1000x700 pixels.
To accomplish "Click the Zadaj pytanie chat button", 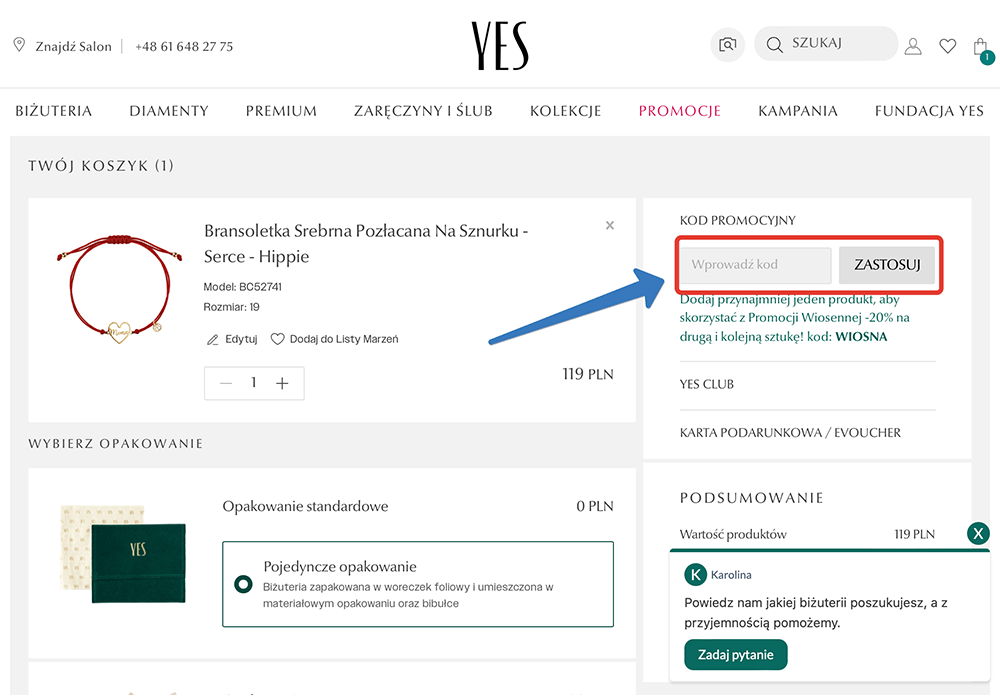I will [736, 655].
